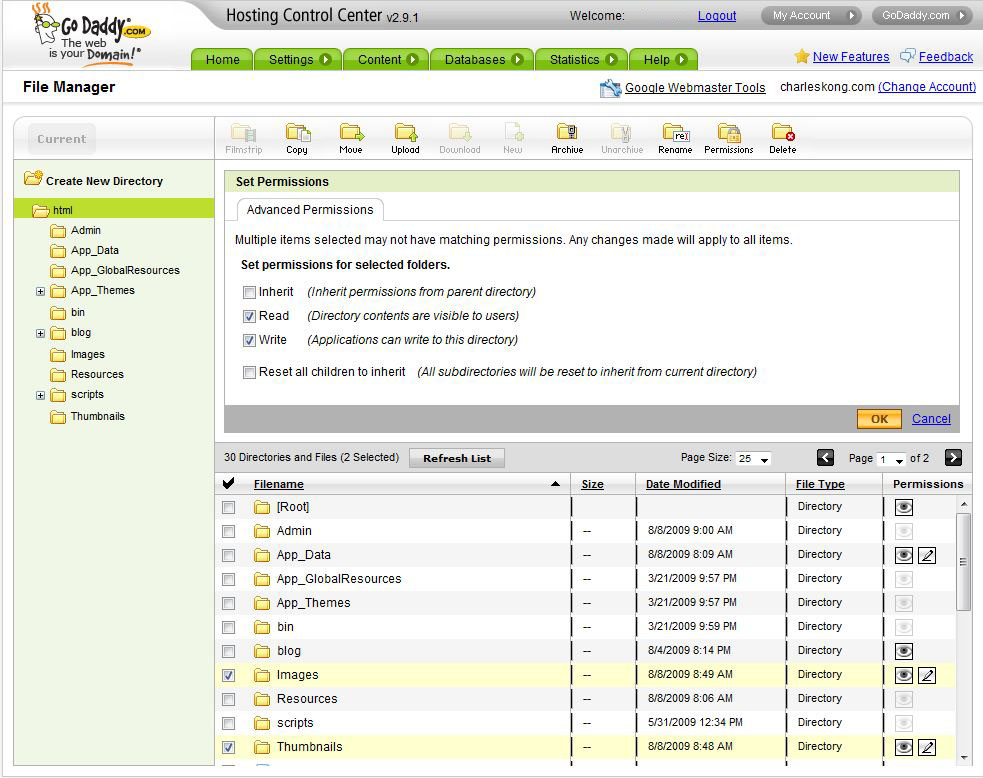Uncheck the Write permission checkbox

(250, 340)
